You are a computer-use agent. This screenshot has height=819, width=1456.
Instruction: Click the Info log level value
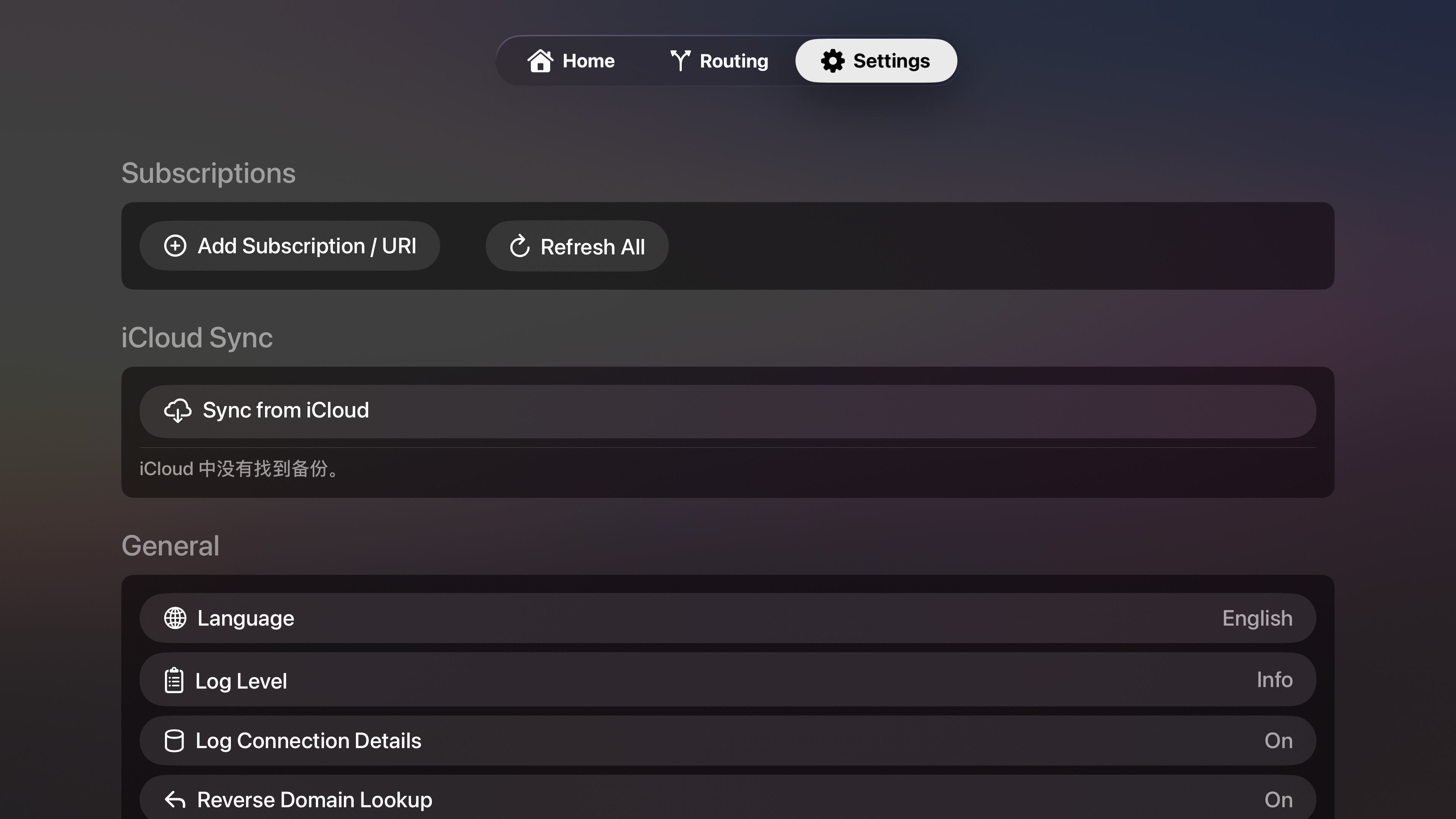point(1274,679)
